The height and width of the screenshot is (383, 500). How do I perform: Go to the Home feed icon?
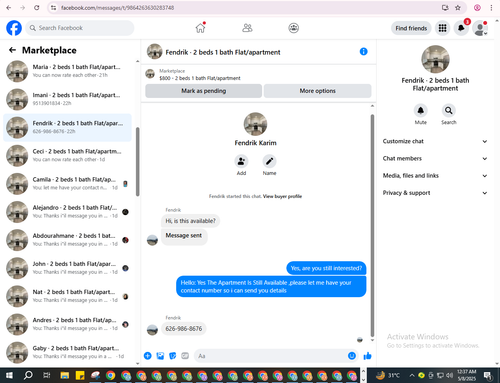pos(200,28)
